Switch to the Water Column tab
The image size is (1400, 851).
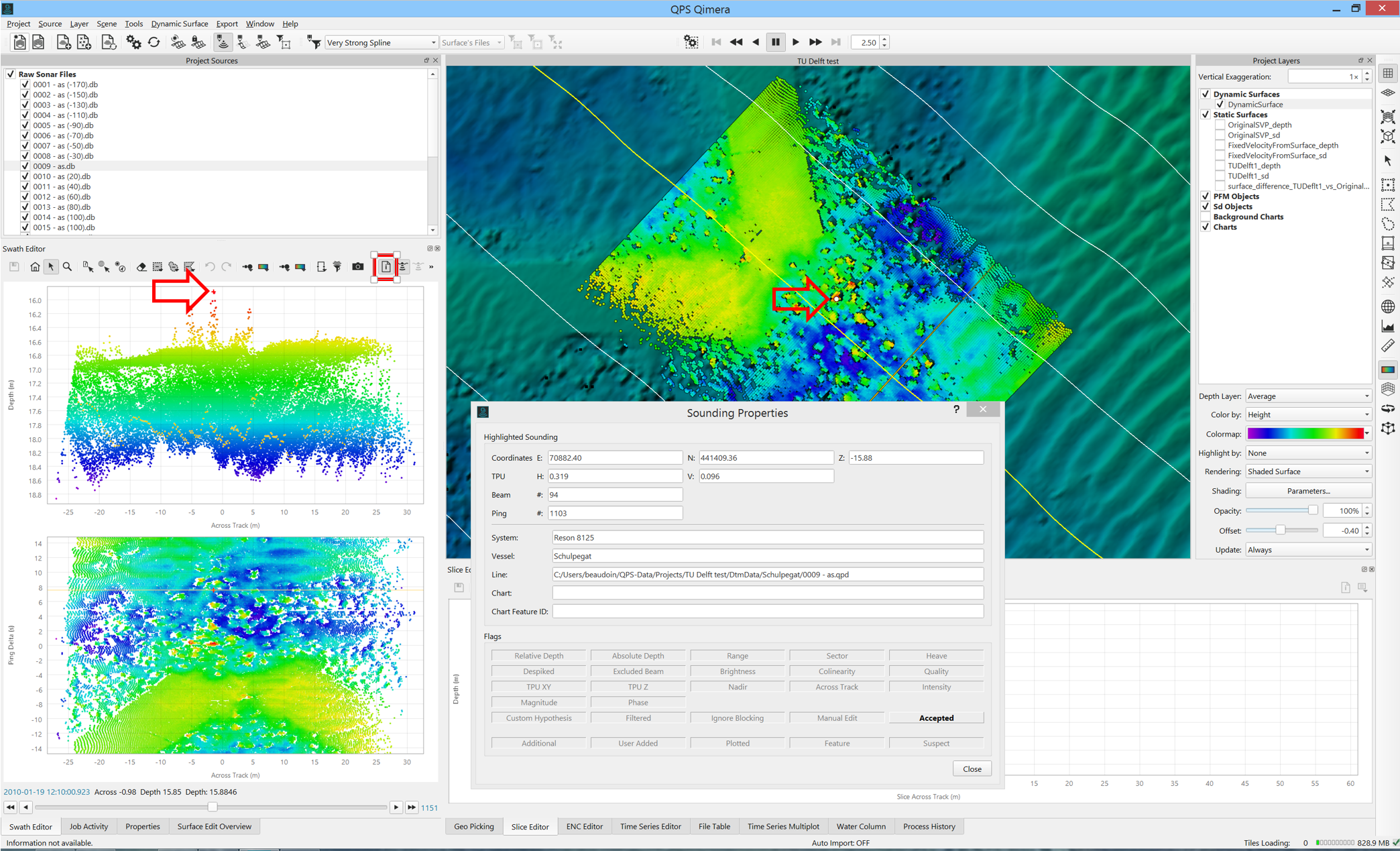[860, 826]
